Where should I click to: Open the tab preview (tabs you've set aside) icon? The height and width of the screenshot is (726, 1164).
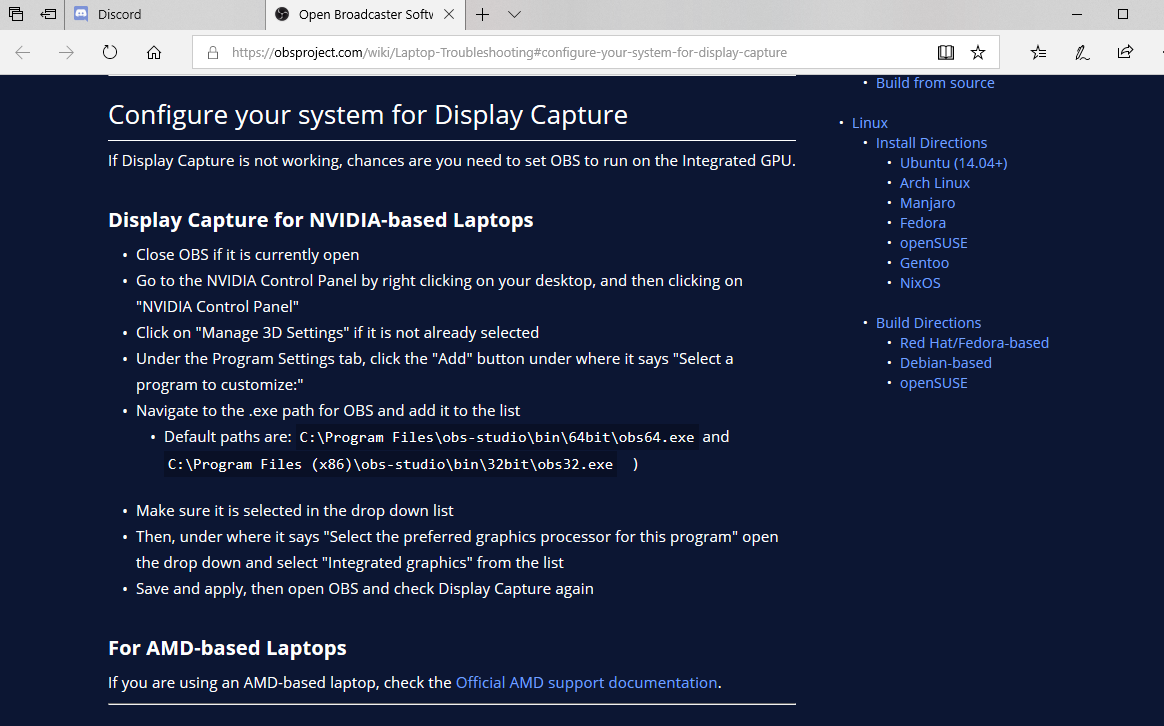(16, 14)
